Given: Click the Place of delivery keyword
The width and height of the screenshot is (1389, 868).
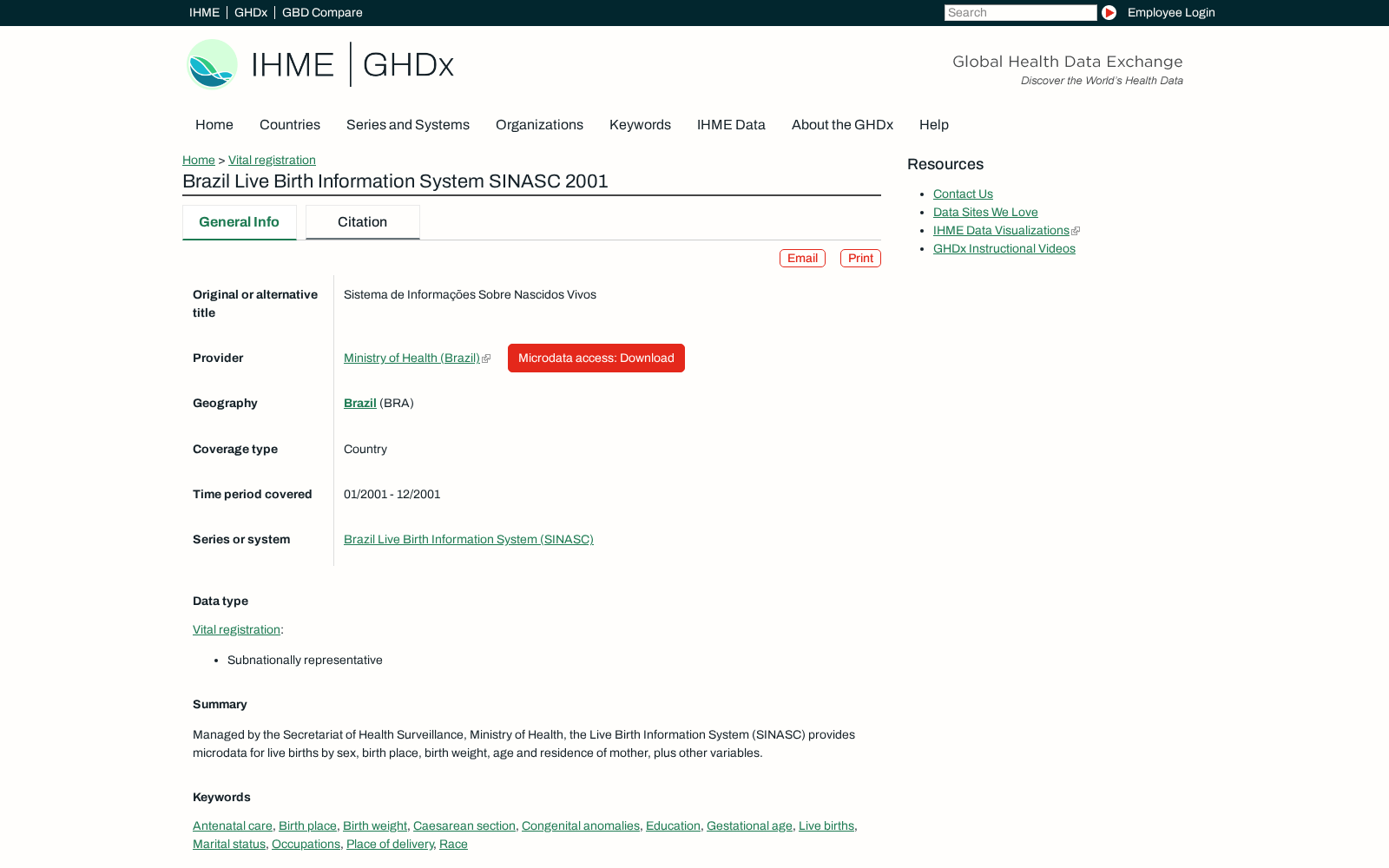Looking at the screenshot, I should (x=390, y=845).
